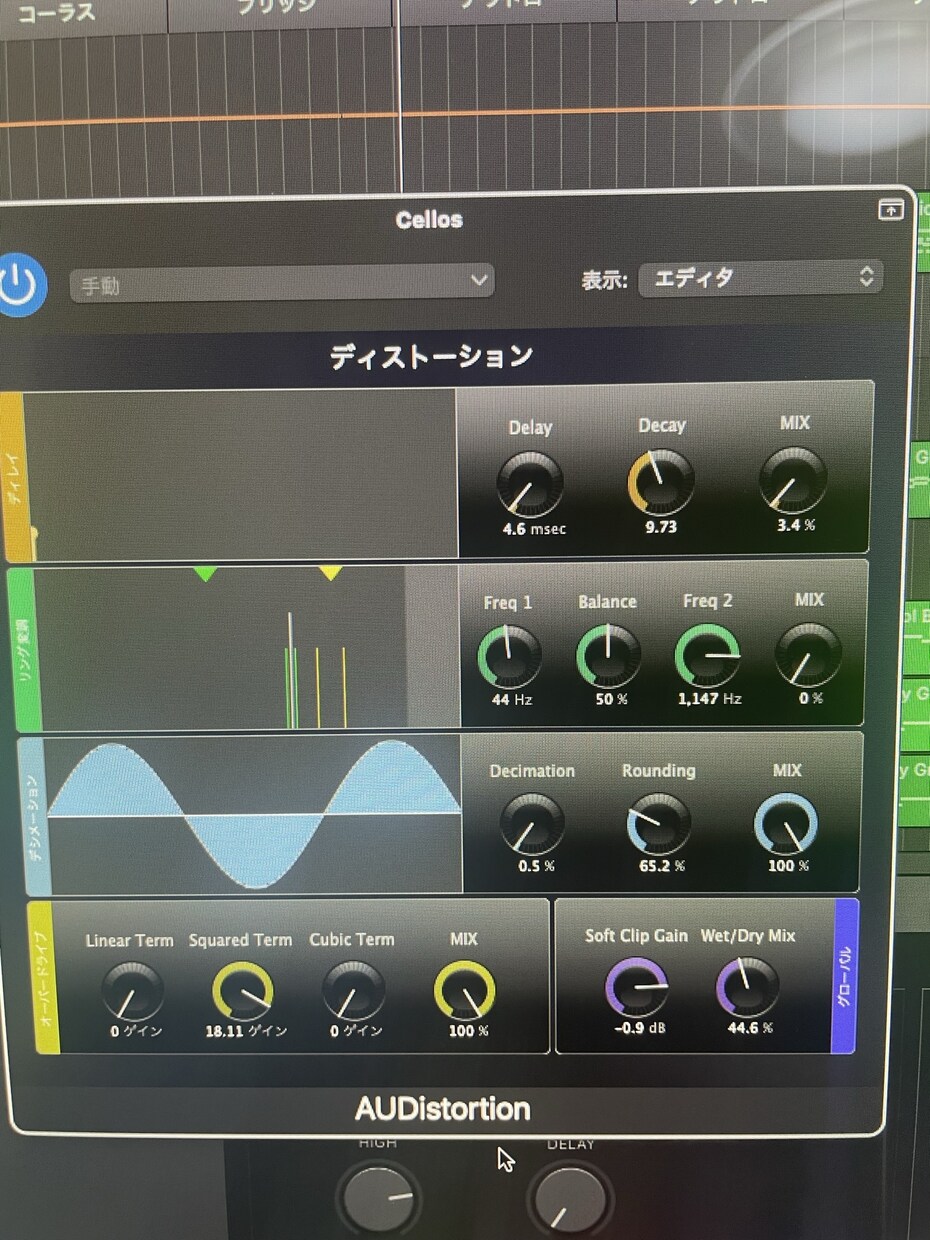The width and height of the screenshot is (930, 1240).
Task: Click the link window icon in Cellos title bar
Action: click(890, 209)
